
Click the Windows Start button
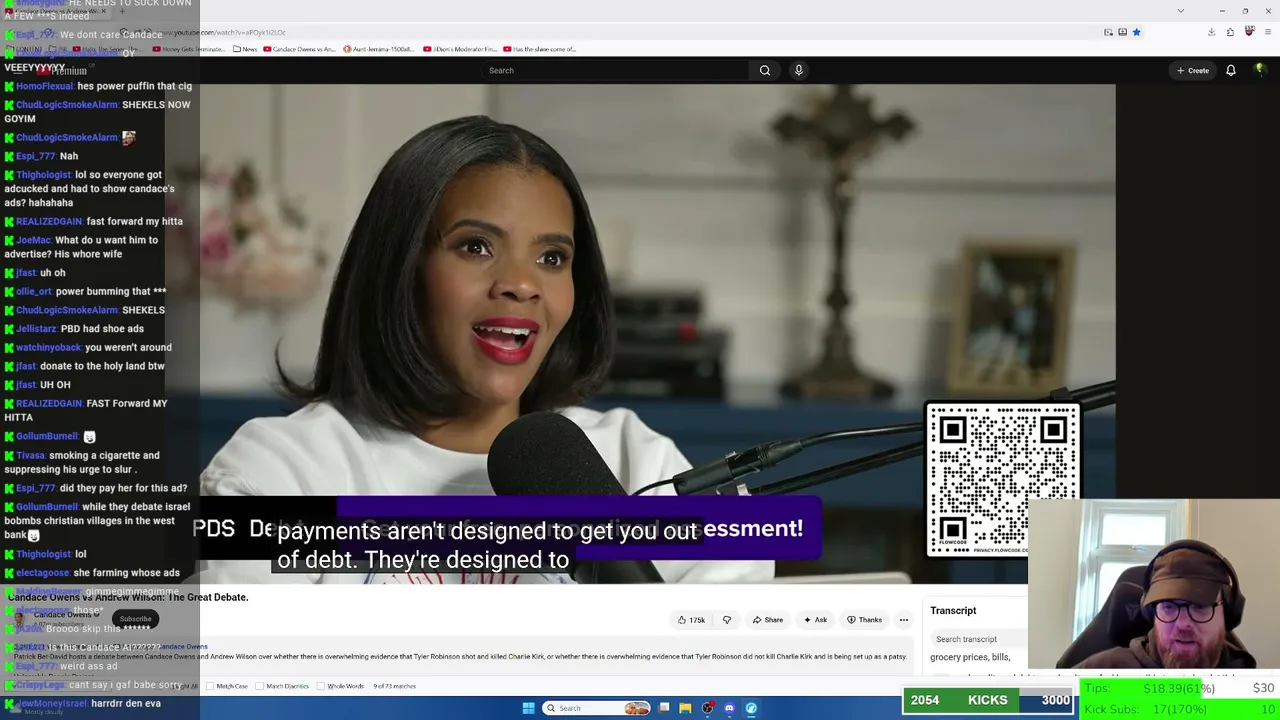pos(528,708)
